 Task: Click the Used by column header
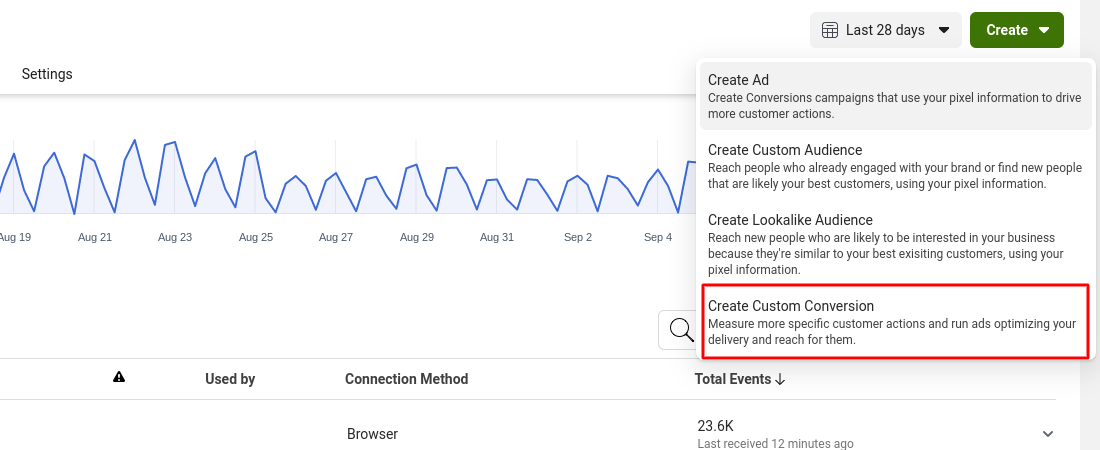click(x=230, y=379)
